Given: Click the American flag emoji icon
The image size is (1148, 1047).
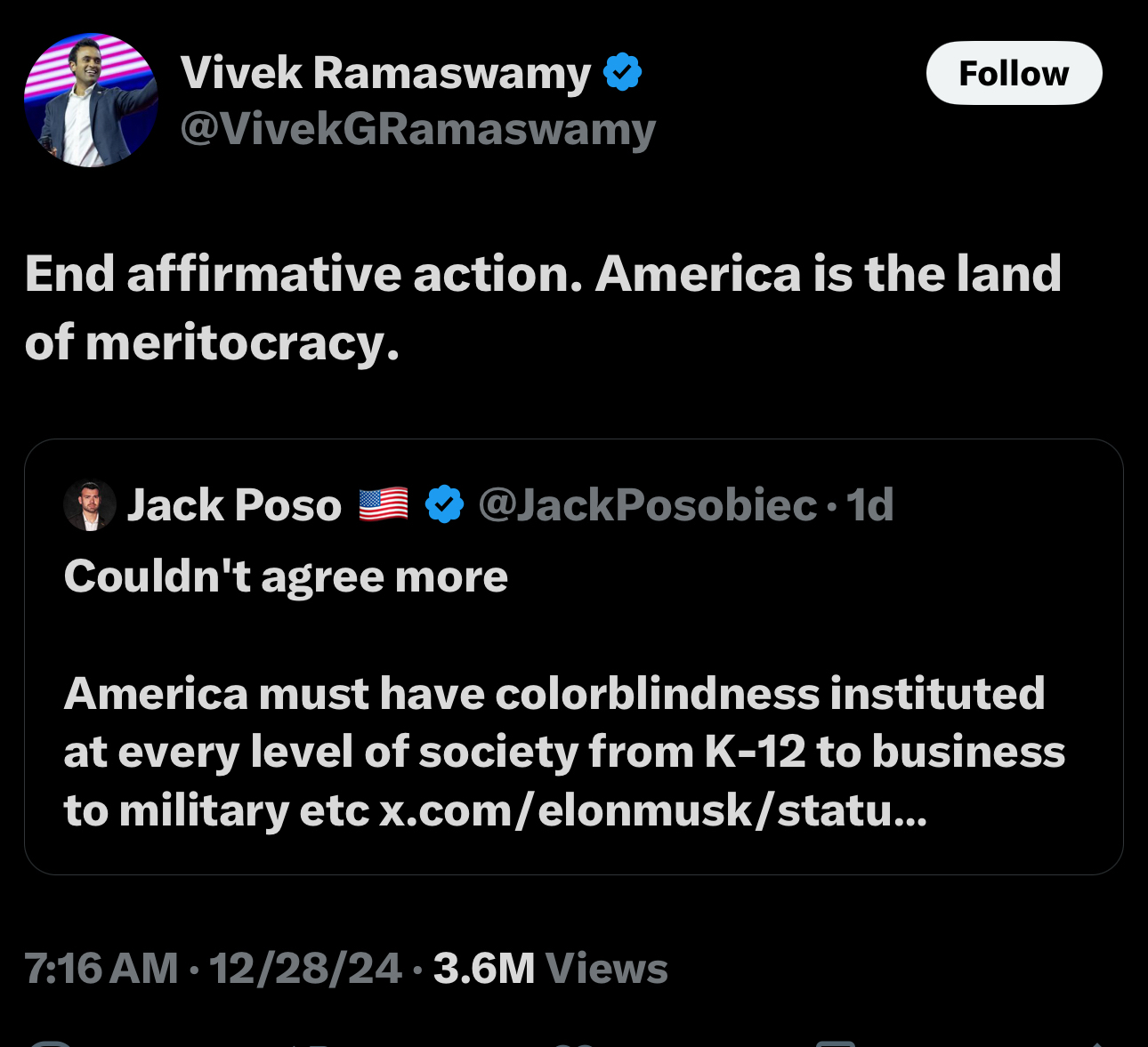Looking at the screenshot, I should [384, 504].
